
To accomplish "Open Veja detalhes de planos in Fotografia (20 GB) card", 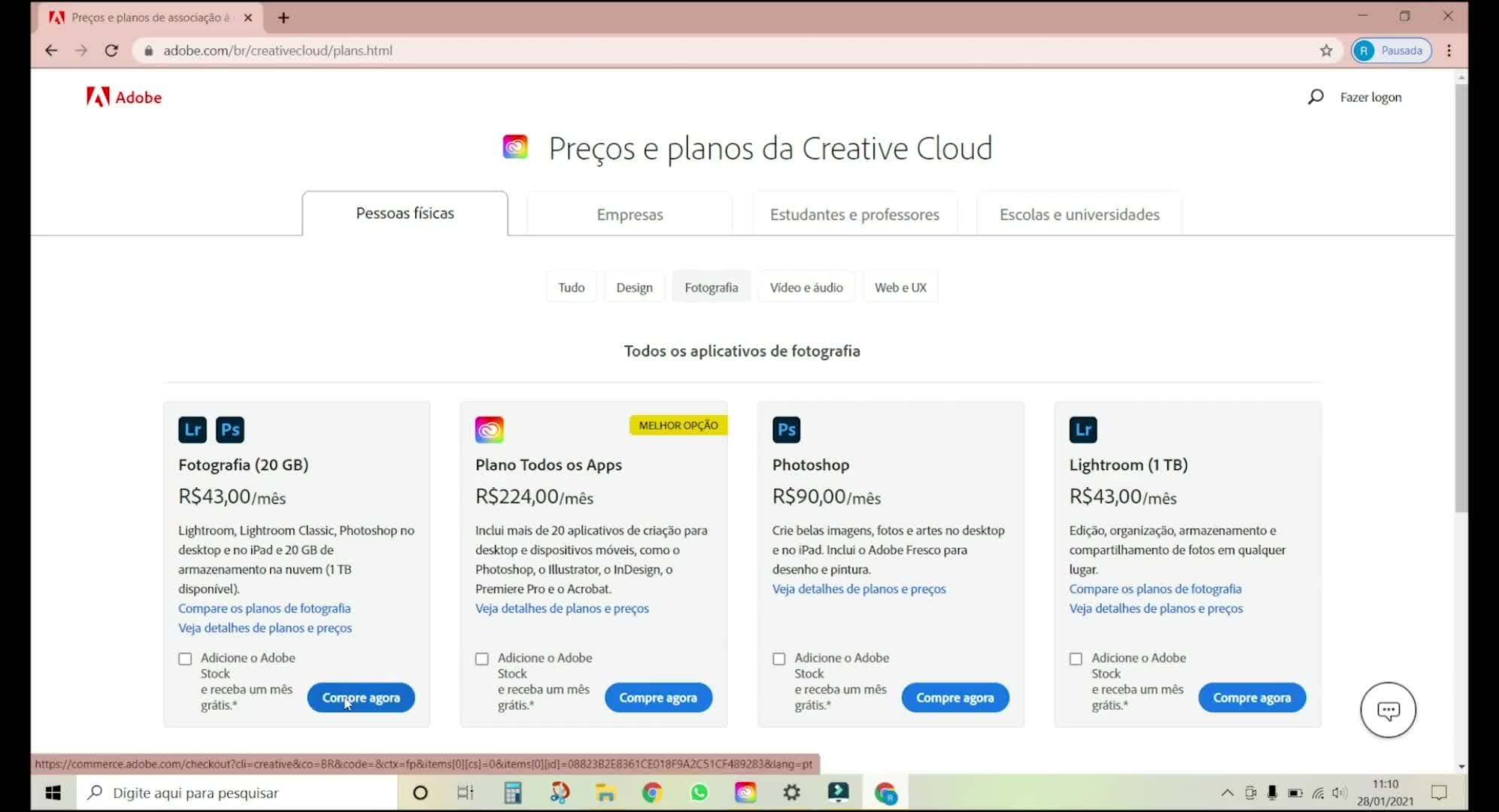I will [x=265, y=628].
